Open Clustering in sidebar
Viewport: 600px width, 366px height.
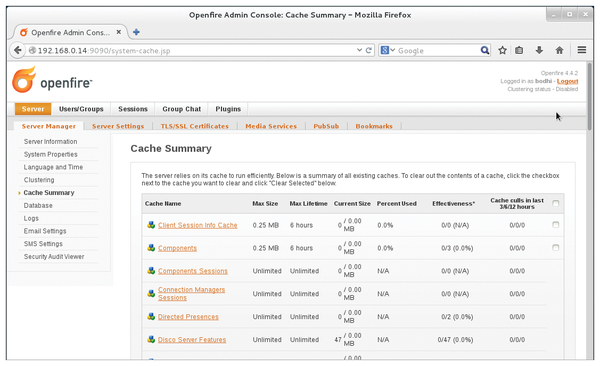(x=39, y=180)
